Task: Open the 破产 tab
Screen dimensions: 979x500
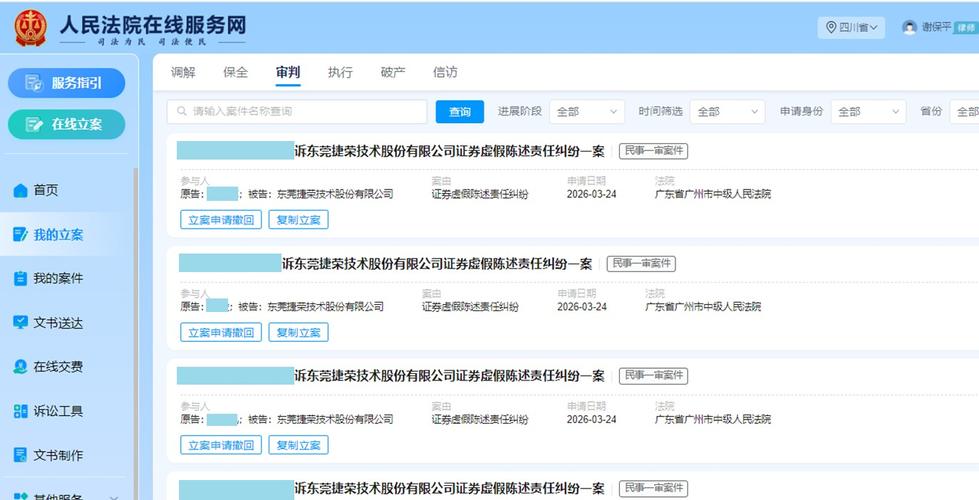Action: (x=393, y=72)
